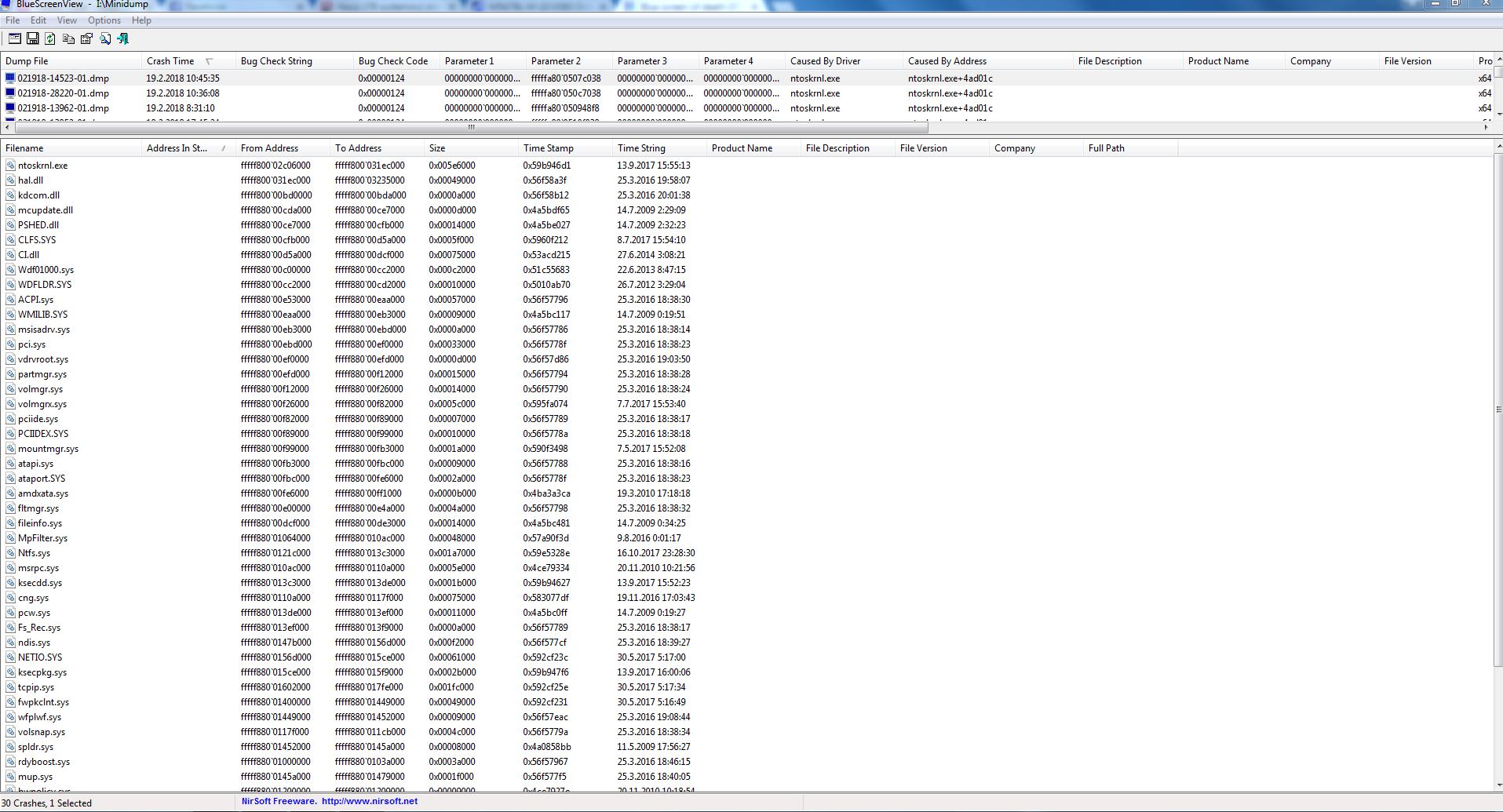
Task: Click the file icon next to amdxata.sys
Action: pos(10,493)
